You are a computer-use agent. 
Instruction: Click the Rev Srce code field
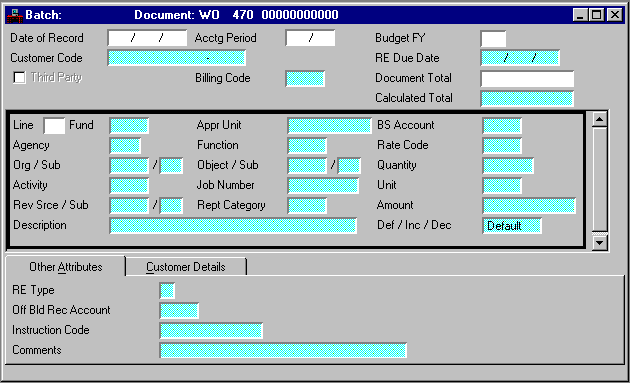tap(129, 205)
